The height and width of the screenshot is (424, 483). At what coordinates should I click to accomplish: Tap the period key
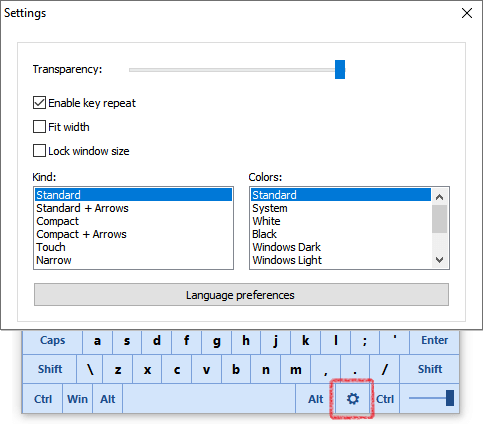[355, 369]
